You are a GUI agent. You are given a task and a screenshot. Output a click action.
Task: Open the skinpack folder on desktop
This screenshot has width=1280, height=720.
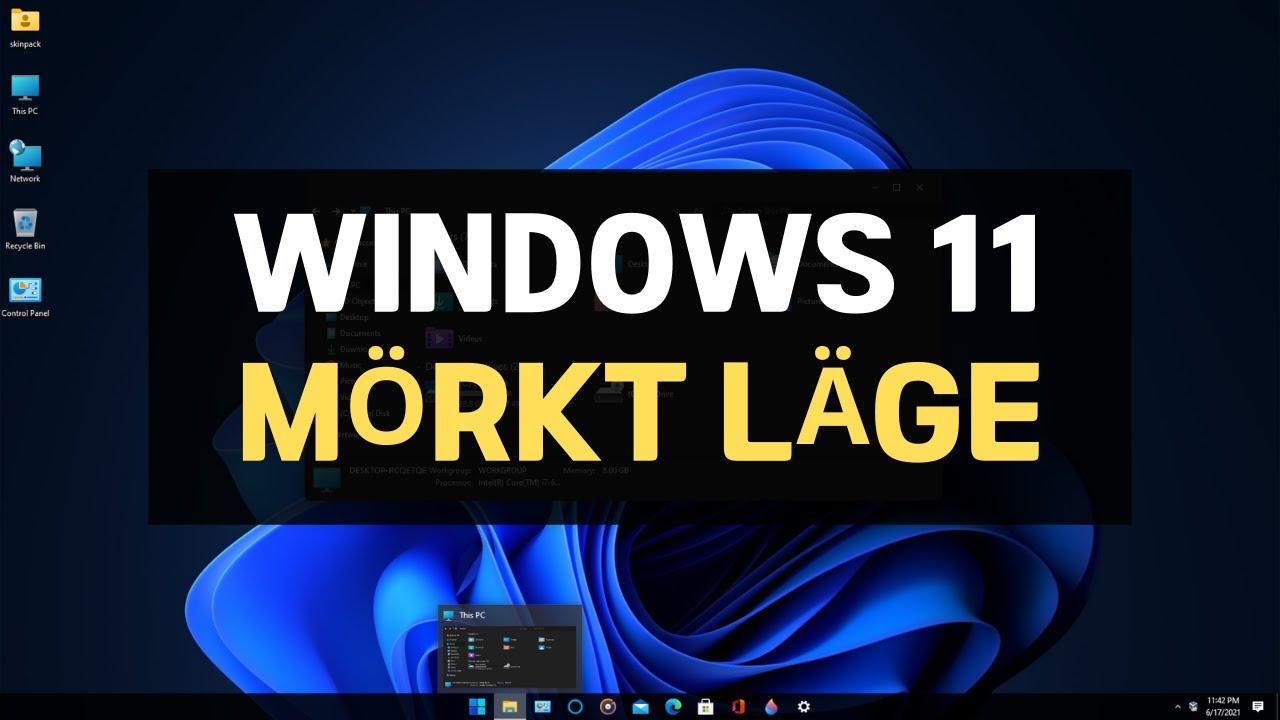coord(25,28)
